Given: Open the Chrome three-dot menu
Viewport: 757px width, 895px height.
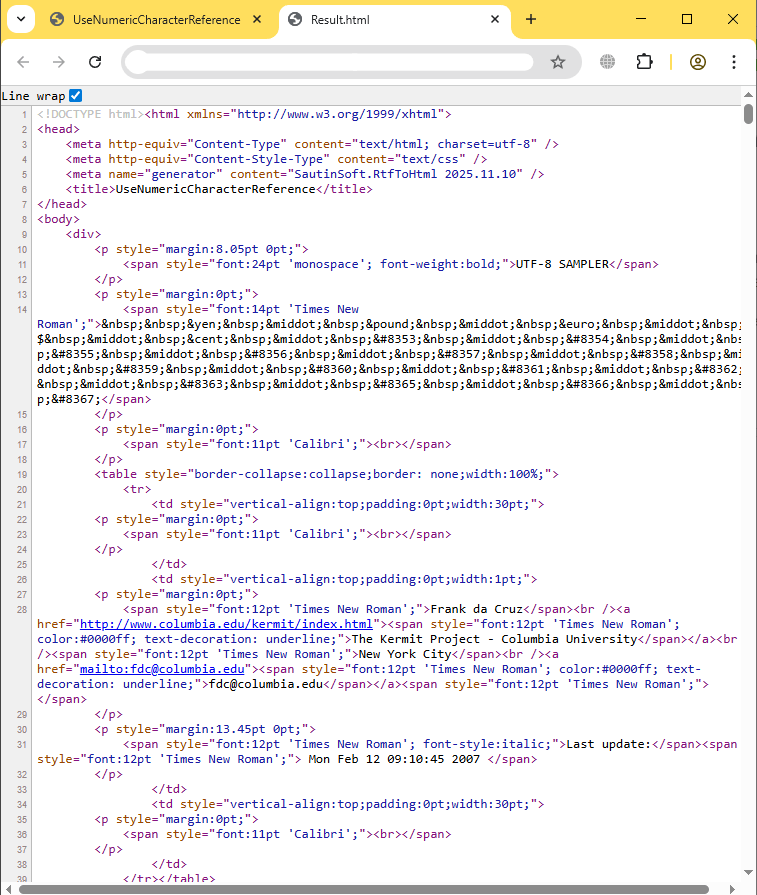Looking at the screenshot, I should 734,62.
